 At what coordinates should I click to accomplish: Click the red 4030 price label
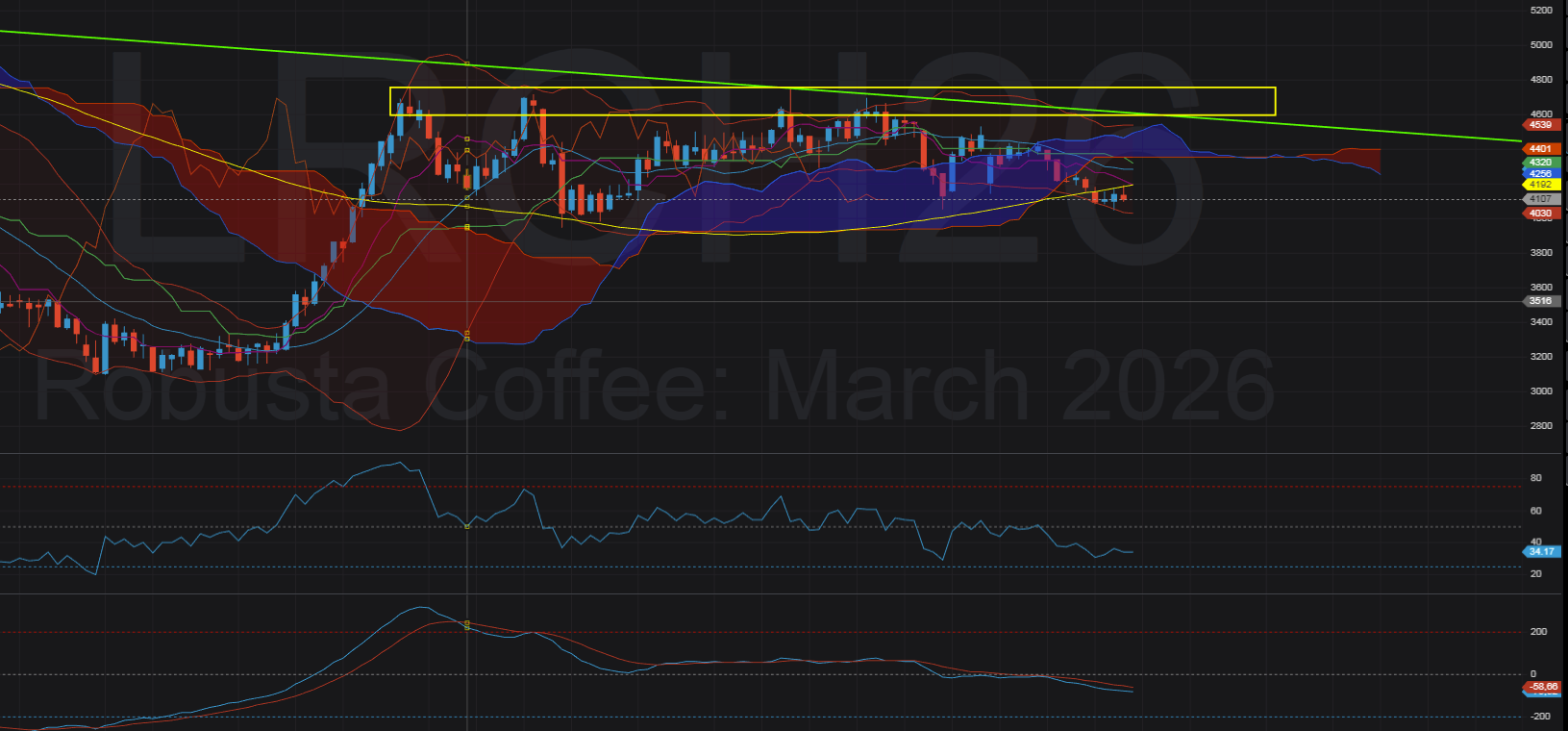(1540, 214)
